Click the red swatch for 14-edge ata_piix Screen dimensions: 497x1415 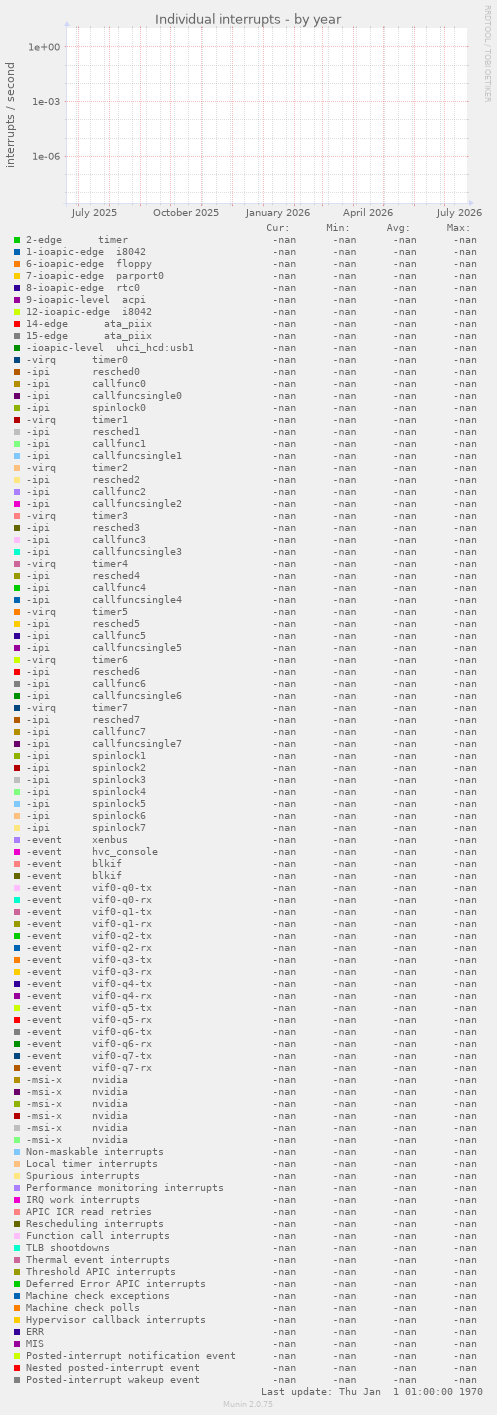(x=17, y=324)
